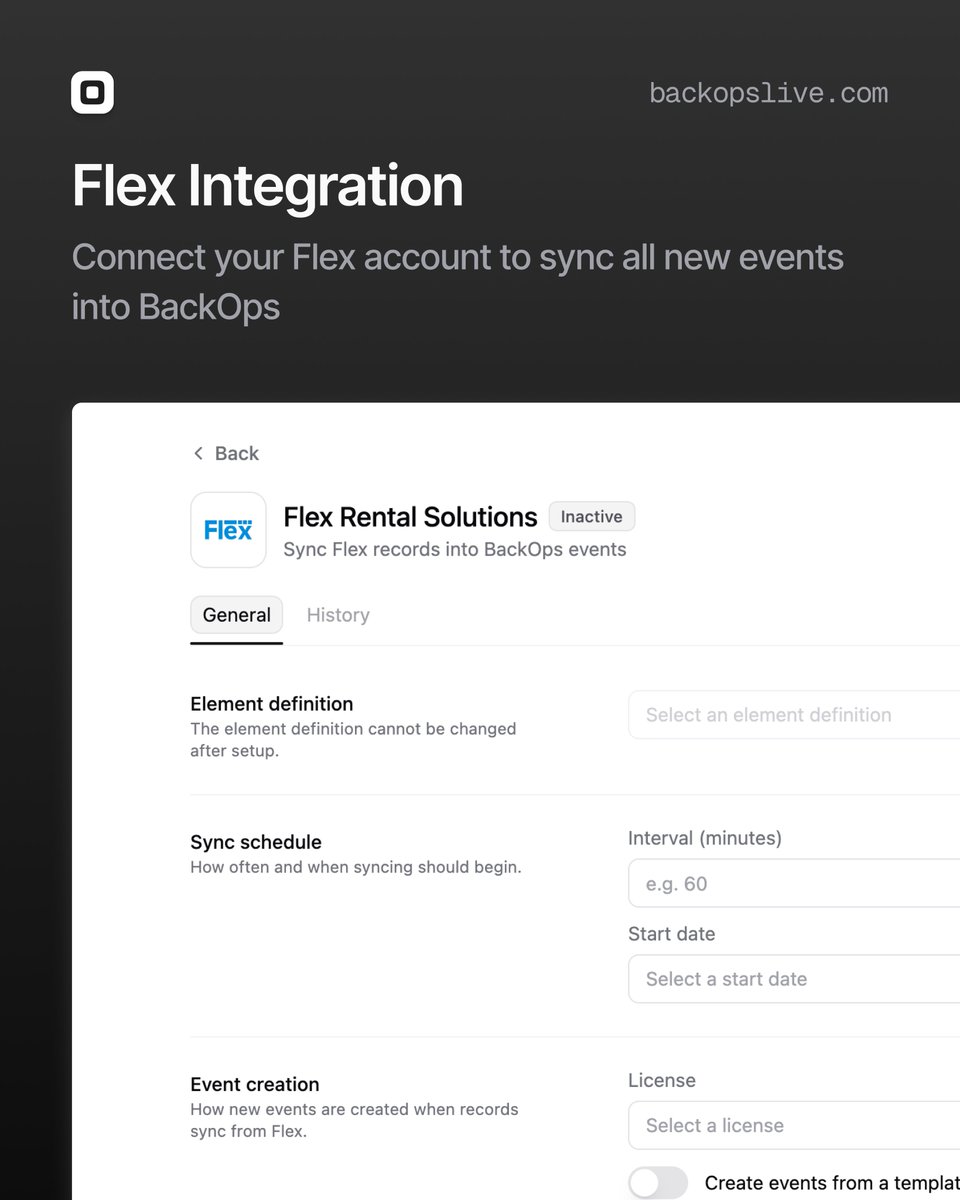This screenshot has width=960, height=1200.
Task: Click the Inactive status badge
Action: pos(592,517)
